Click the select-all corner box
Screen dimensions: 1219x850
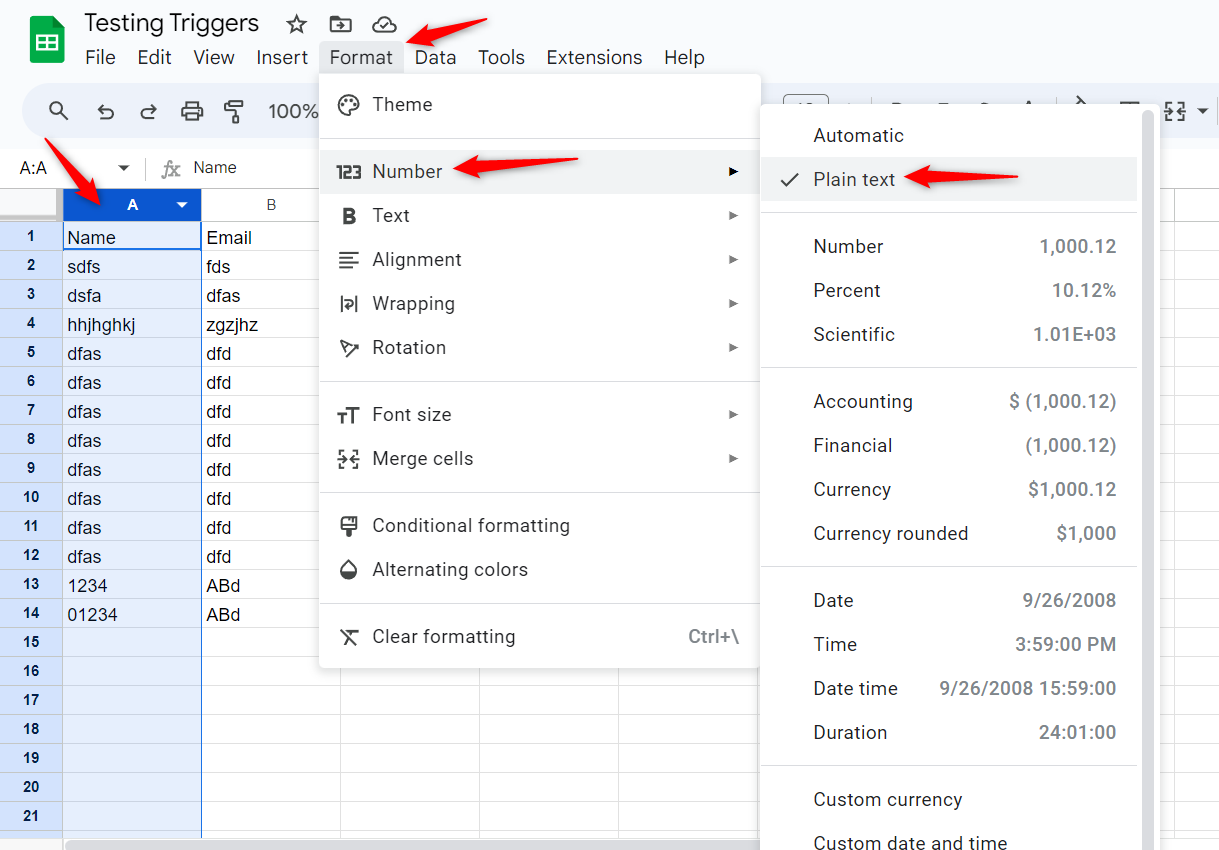(30, 205)
